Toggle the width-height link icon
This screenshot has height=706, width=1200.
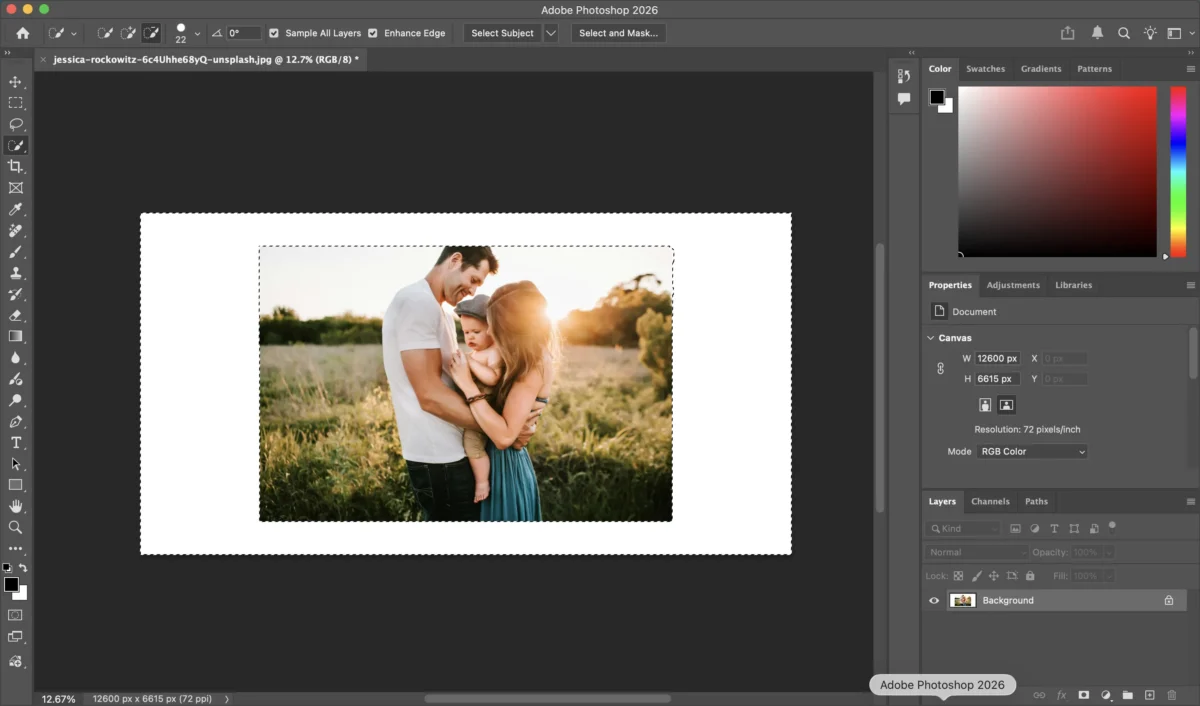pos(940,368)
